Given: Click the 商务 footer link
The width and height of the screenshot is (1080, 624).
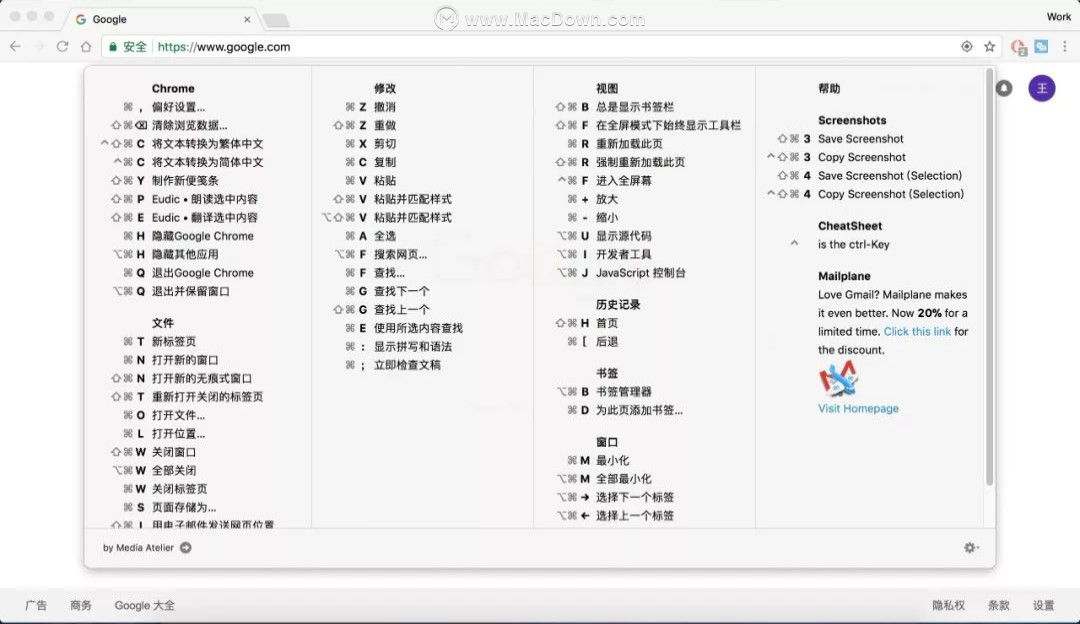Looking at the screenshot, I should point(81,605).
